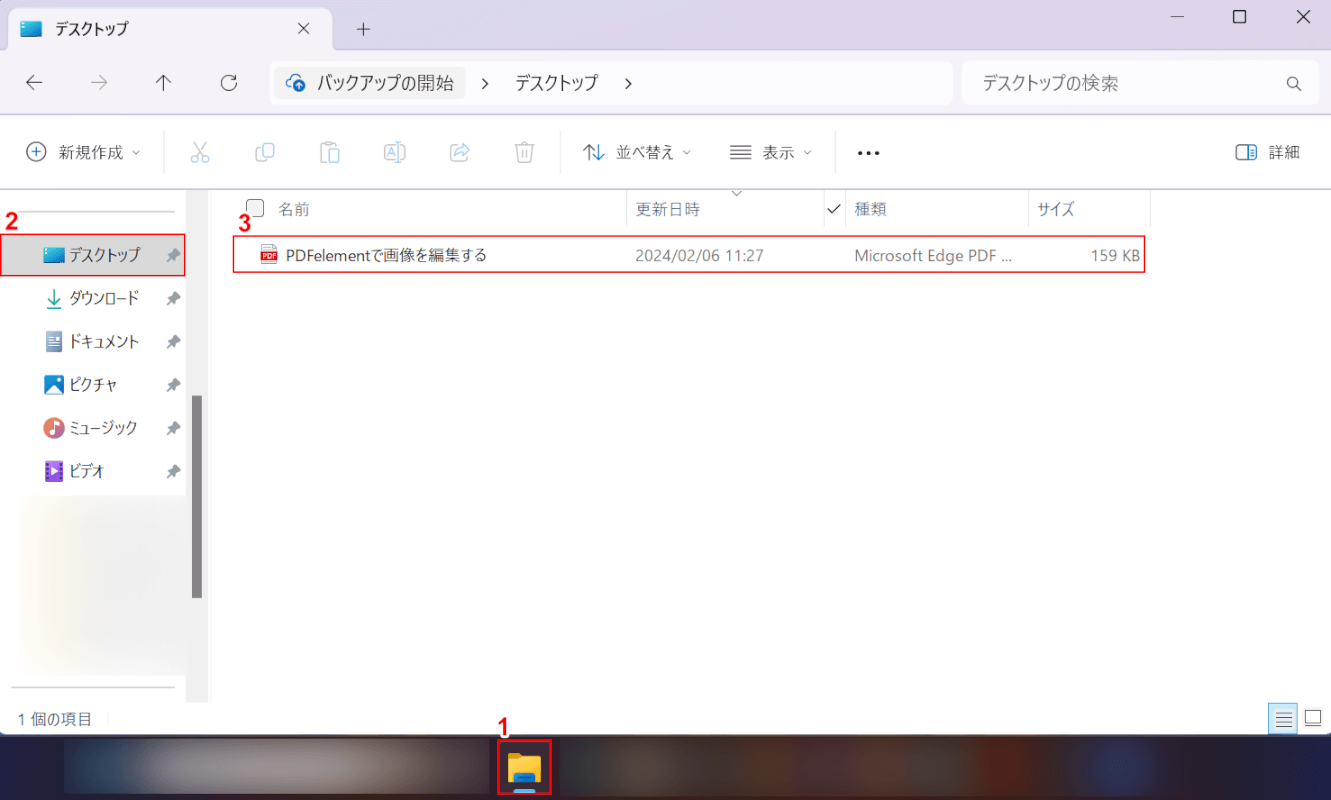
Task: Click the 1 個の項目 status text
Action: pyautogui.click(x=55, y=719)
